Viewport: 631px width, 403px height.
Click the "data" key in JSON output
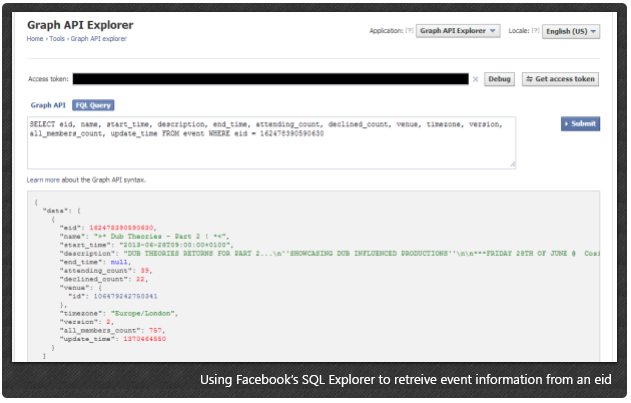tap(55, 211)
